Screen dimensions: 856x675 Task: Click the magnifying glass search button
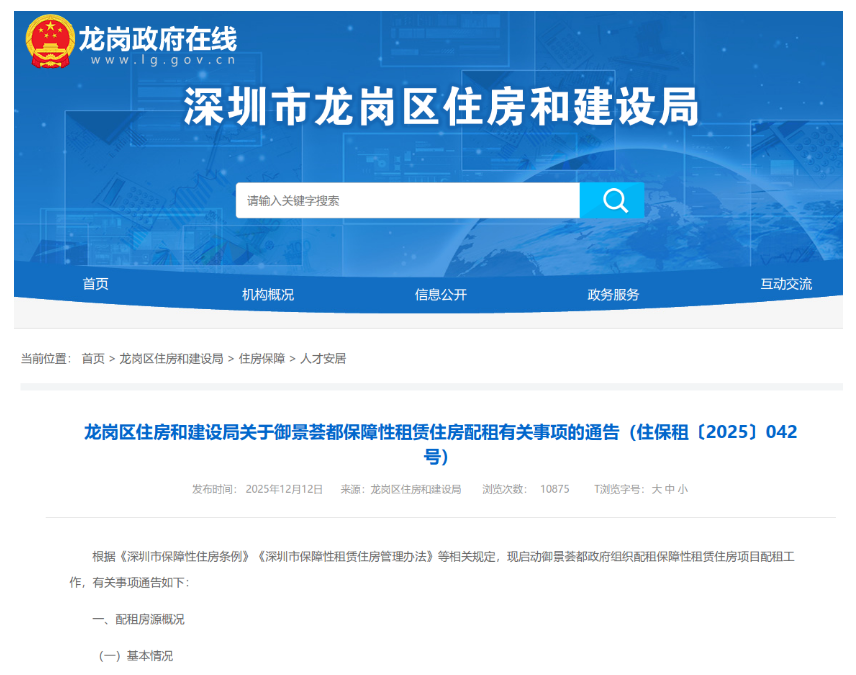[612, 200]
